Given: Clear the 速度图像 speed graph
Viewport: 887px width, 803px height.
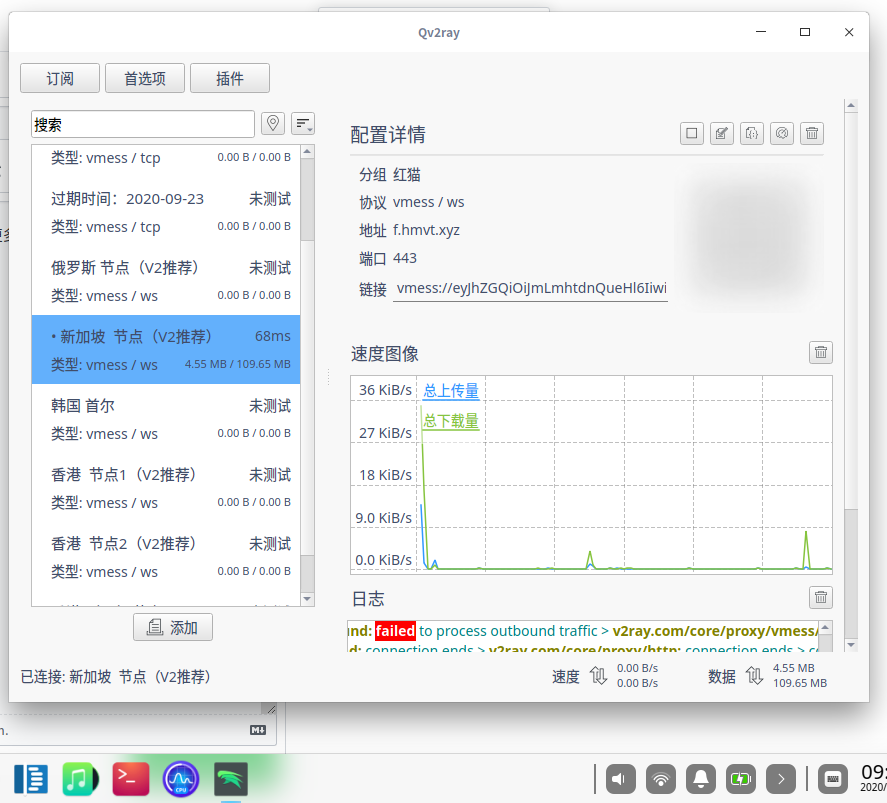Looking at the screenshot, I should [x=820, y=352].
